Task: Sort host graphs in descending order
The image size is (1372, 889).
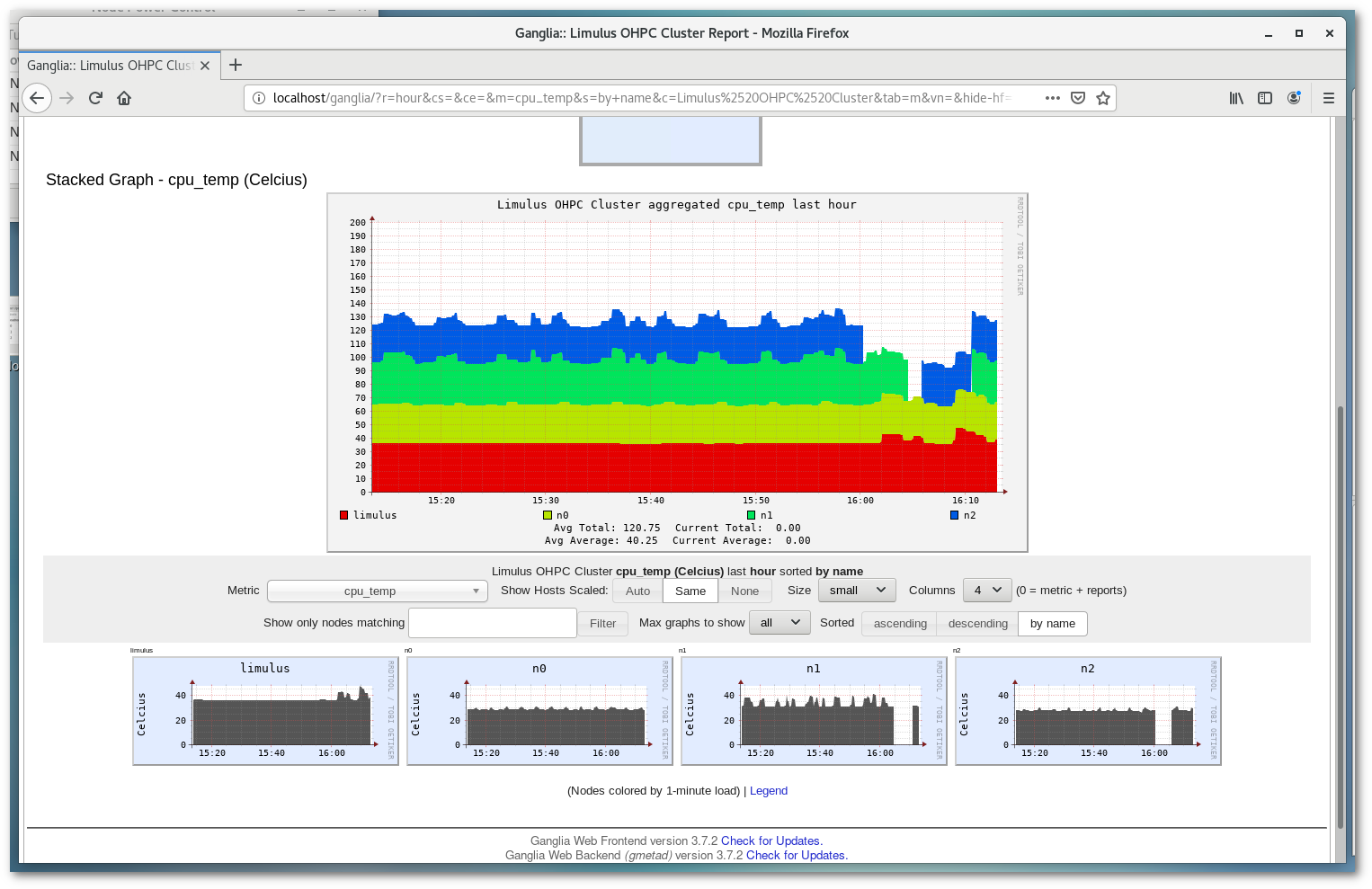Action: pos(977,624)
